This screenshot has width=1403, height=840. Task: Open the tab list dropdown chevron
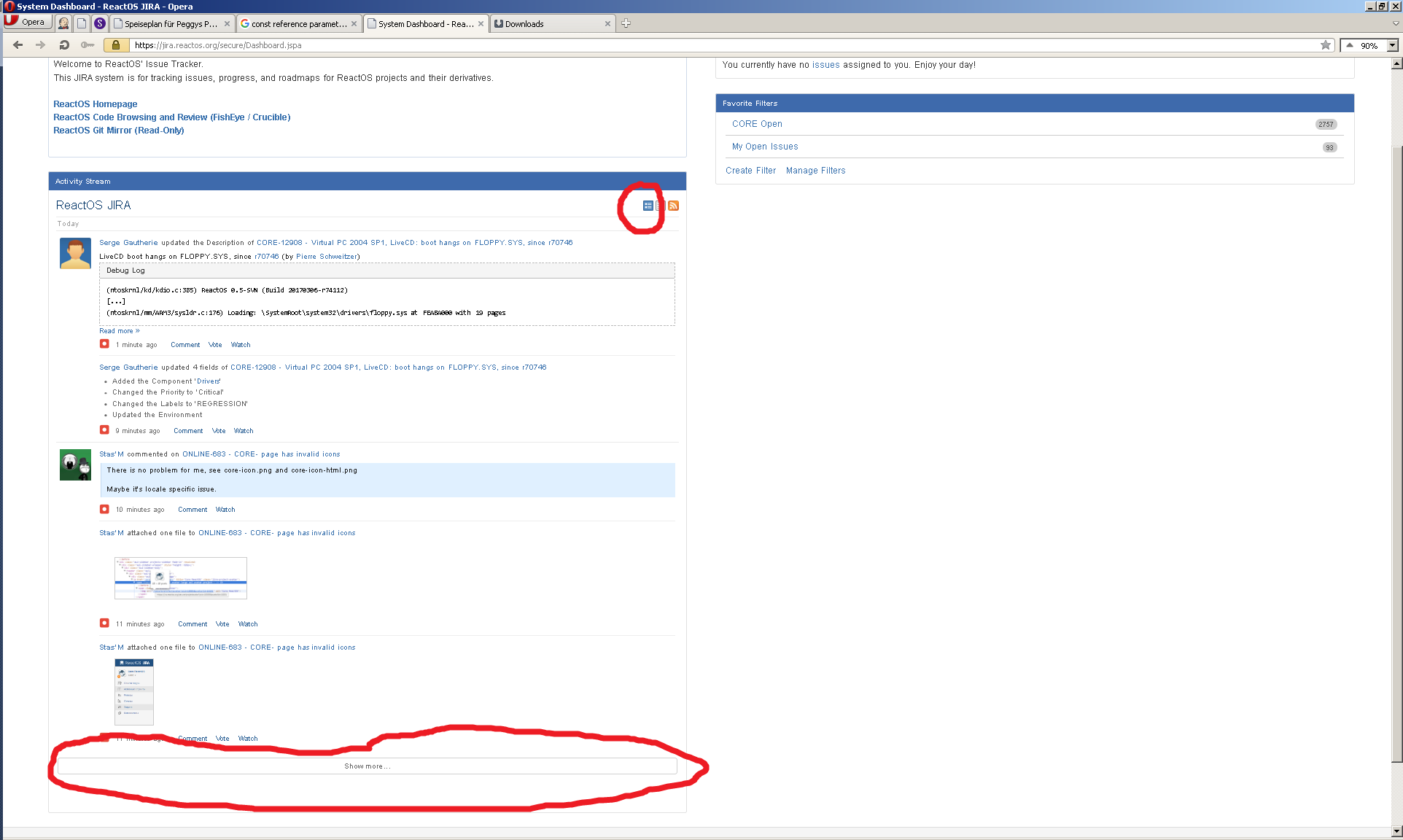click(x=1396, y=23)
